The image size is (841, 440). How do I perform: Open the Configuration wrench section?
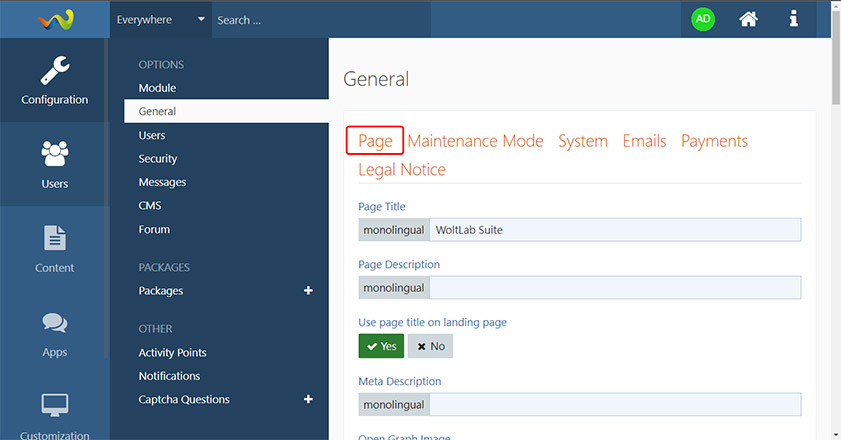coord(54,80)
